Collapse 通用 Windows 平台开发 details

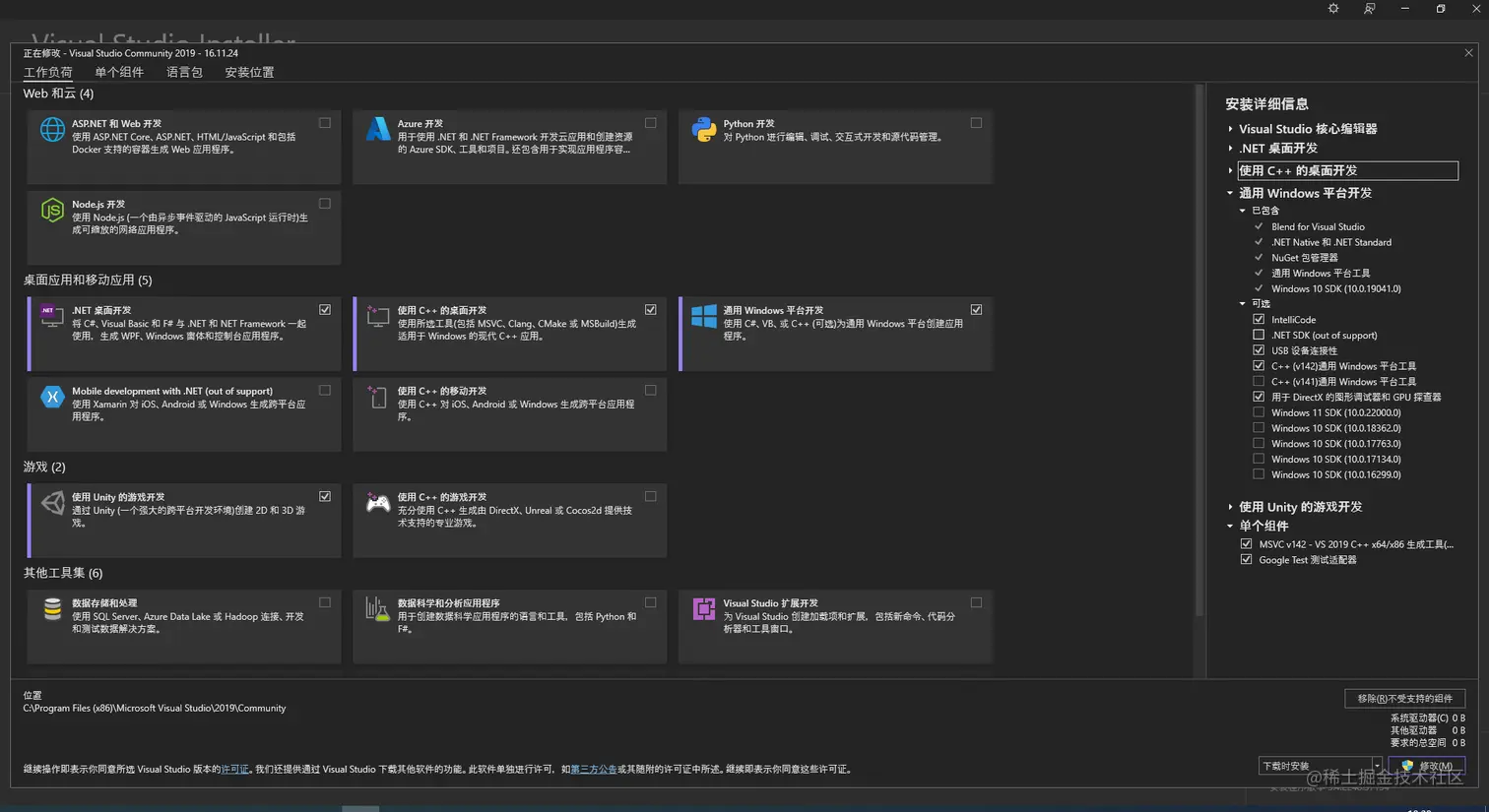tap(1230, 193)
